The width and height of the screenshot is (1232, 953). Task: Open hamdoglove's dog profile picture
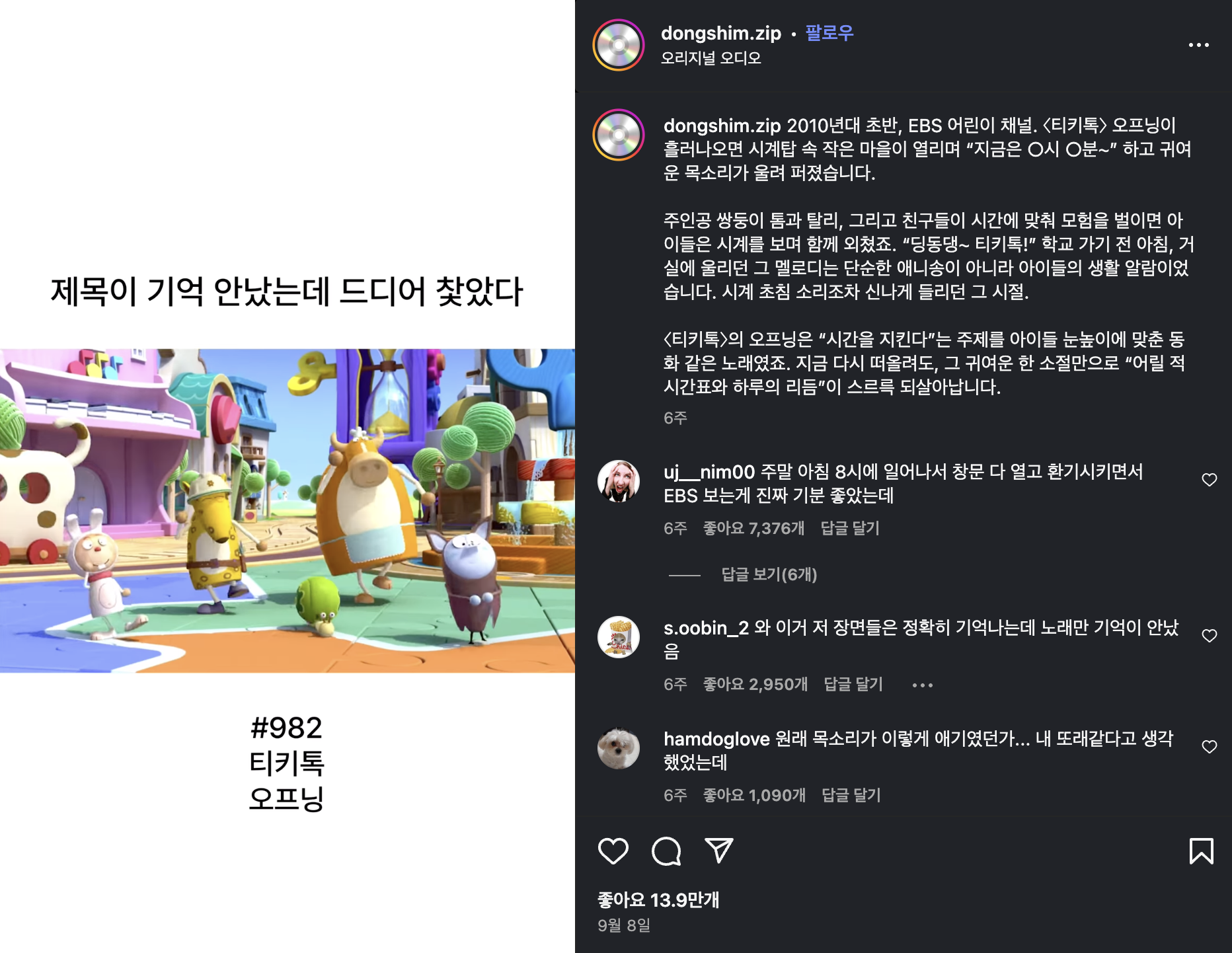[x=619, y=748]
